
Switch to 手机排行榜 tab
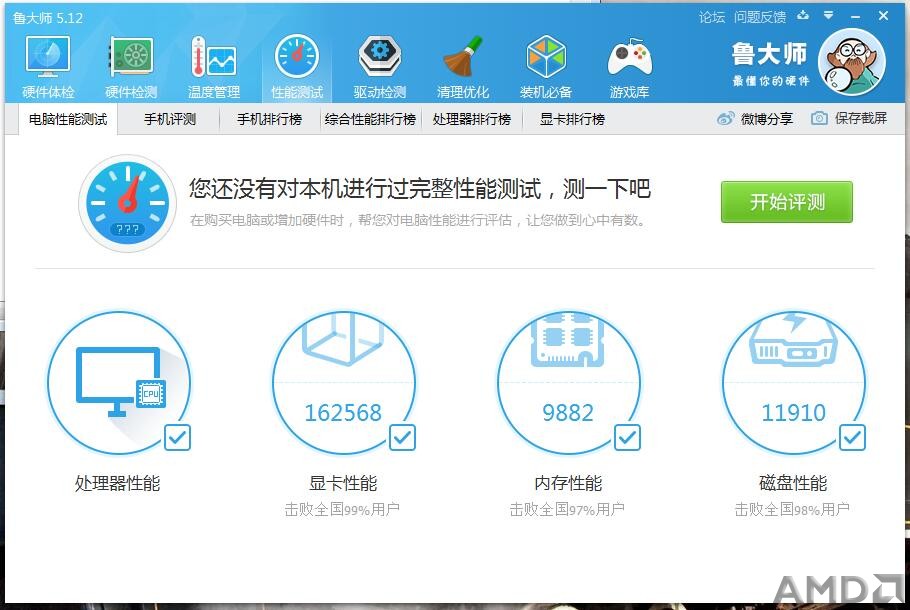coord(269,119)
